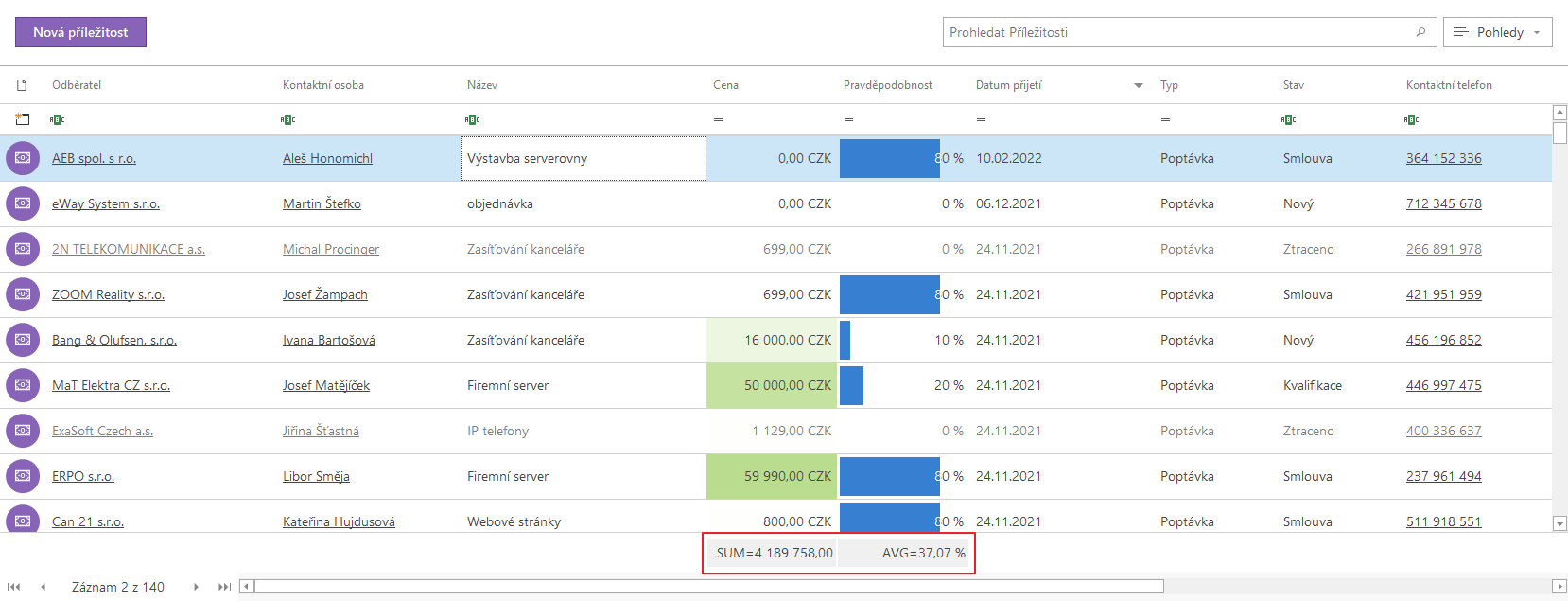Click horizontal scrollbar right arrow
This screenshot has width=1568, height=601.
1560,587
